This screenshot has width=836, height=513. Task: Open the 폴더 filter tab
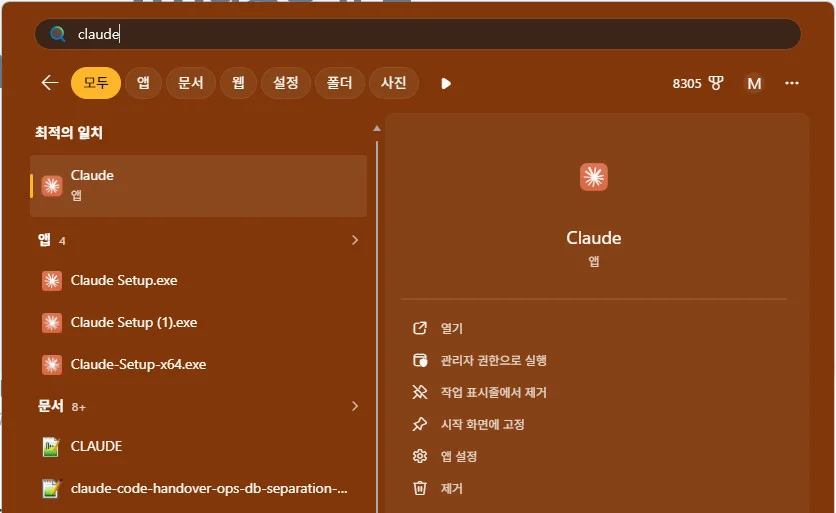(x=340, y=83)
